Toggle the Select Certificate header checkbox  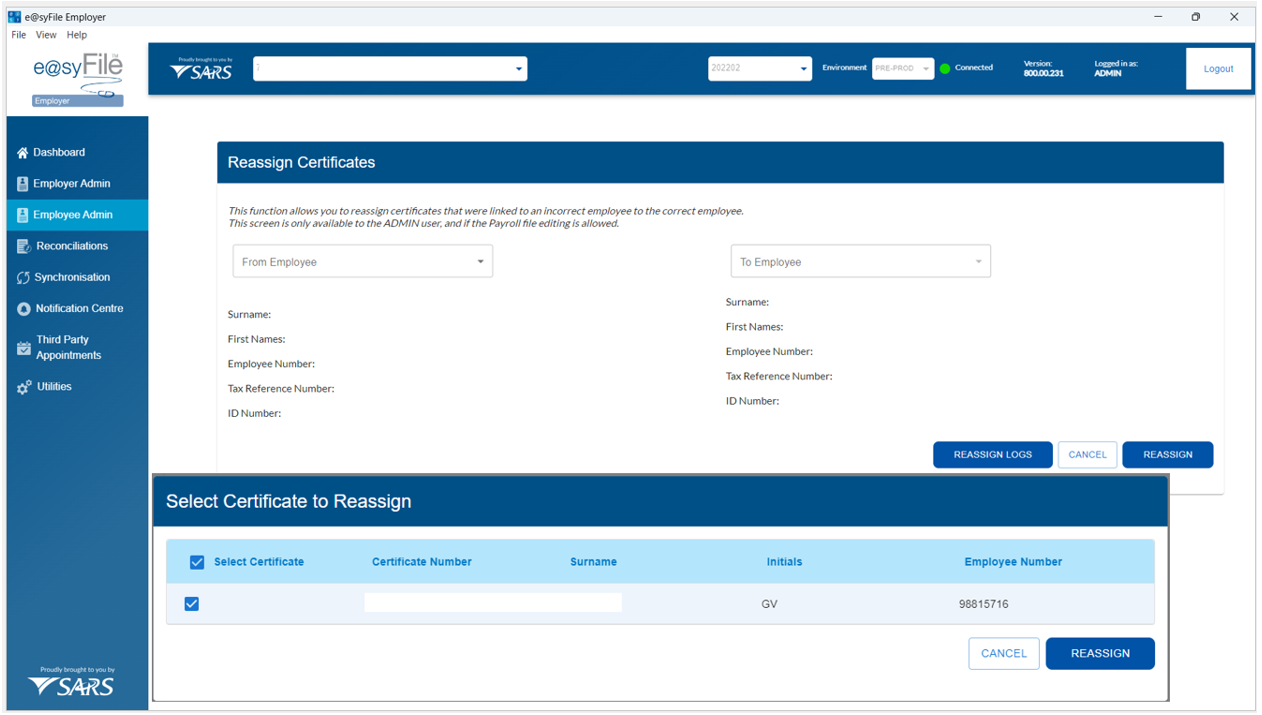(x=197, y=562)
